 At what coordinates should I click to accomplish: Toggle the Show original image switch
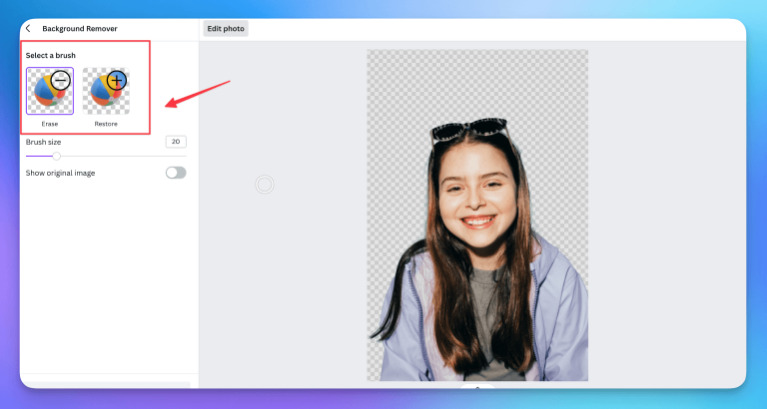(176, 173)
